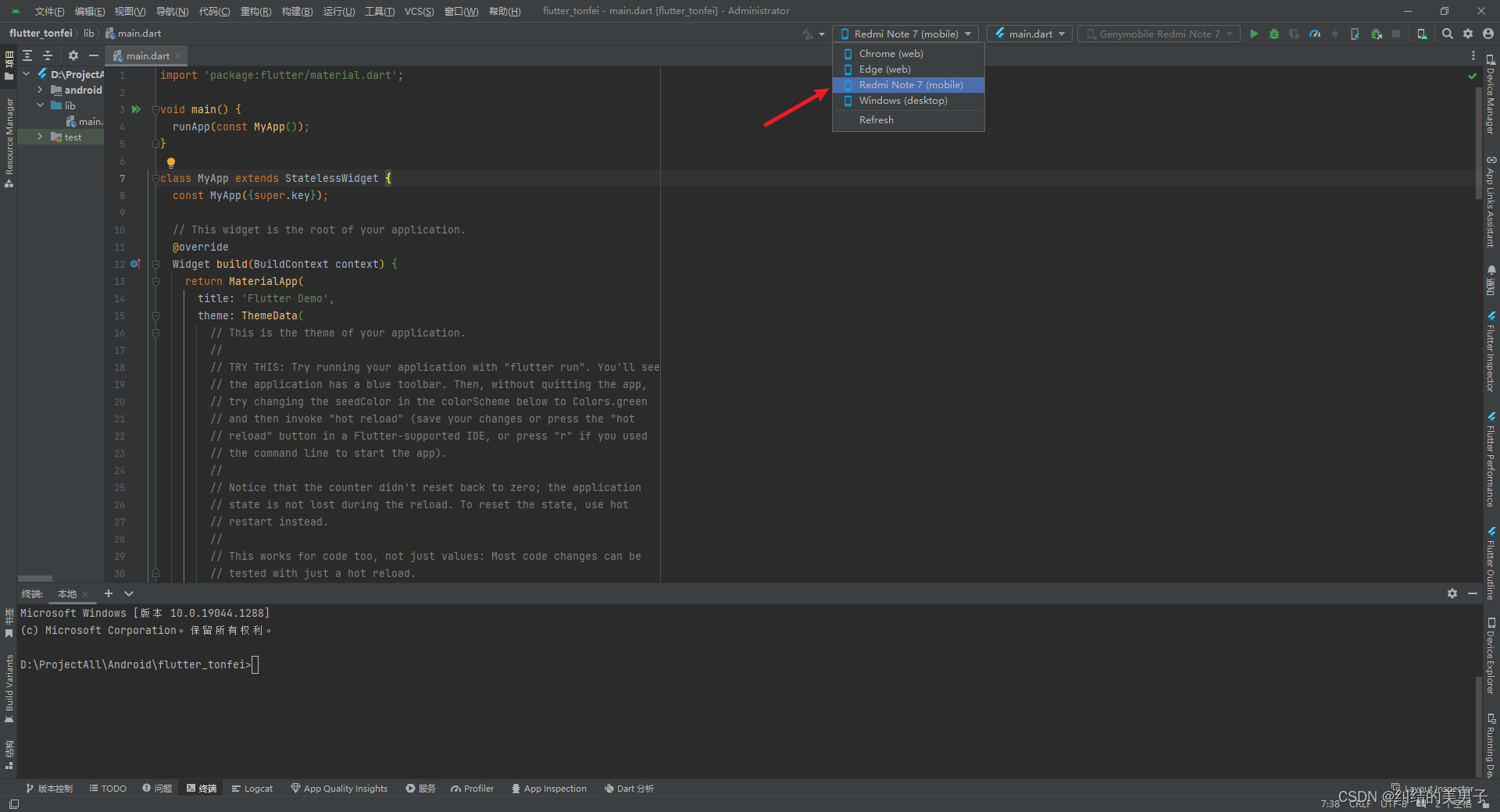Open the Flutter Performance side panel
The width and height of the screenshot is (1500, 812).
click(x=1491, y=460)
